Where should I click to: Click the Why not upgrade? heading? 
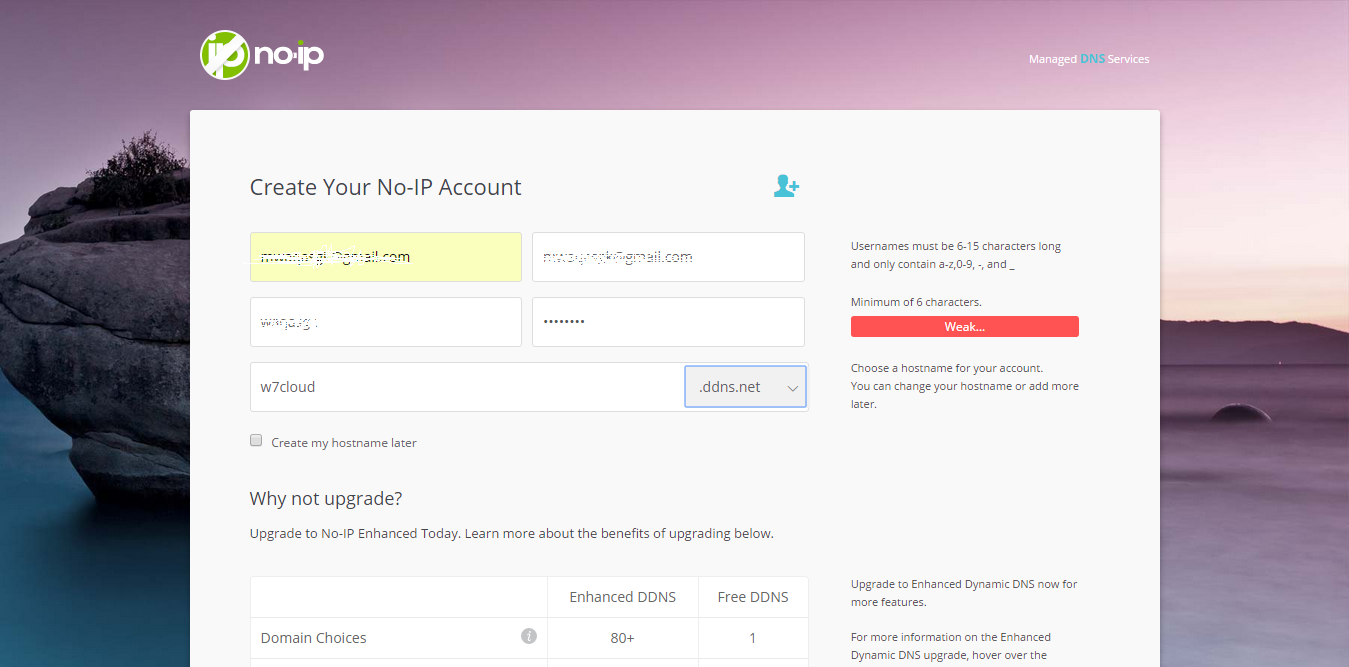tap(326, 498)
